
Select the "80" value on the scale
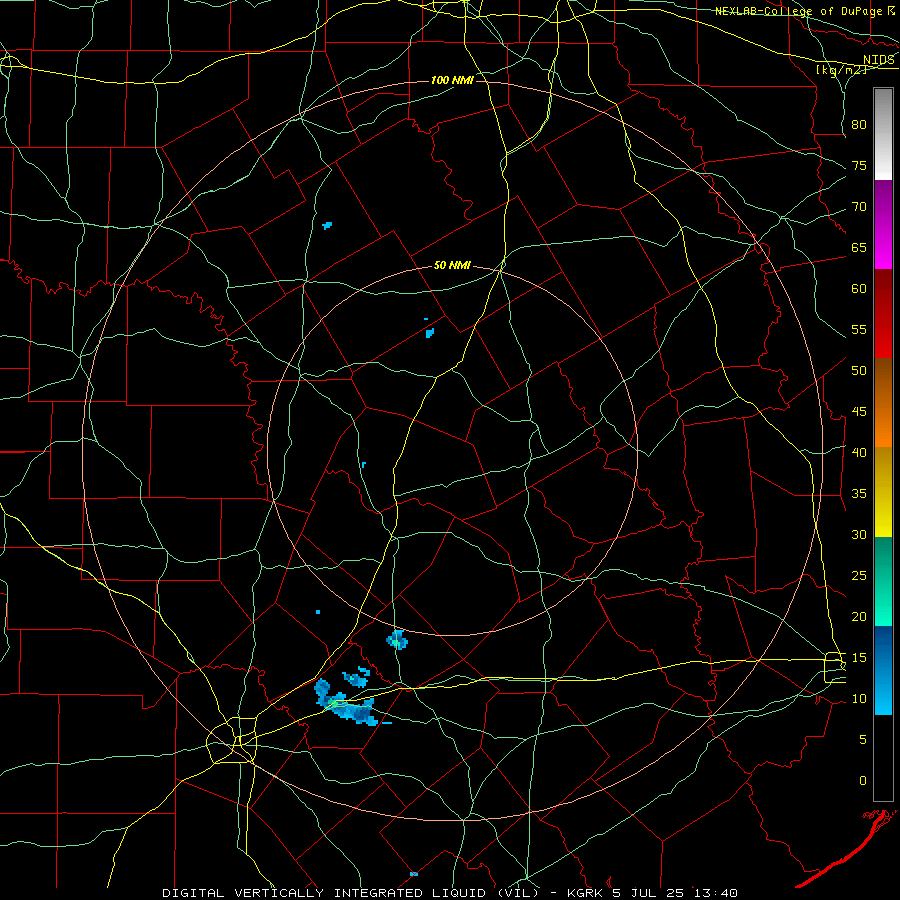coord(859,125)
